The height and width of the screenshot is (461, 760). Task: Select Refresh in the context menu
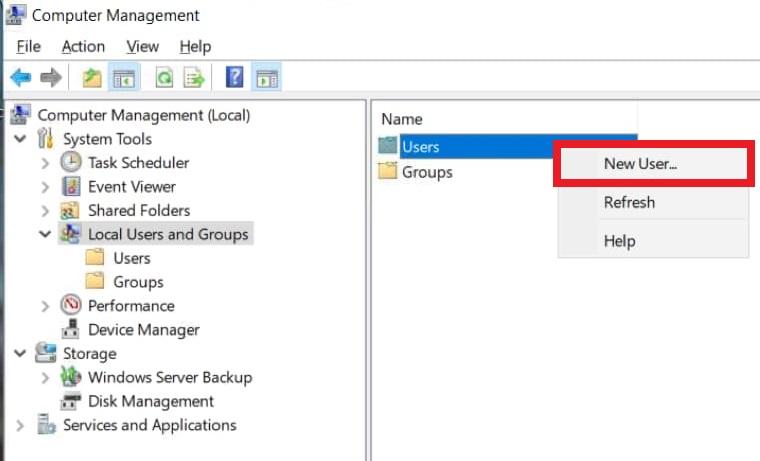point(629,202)
